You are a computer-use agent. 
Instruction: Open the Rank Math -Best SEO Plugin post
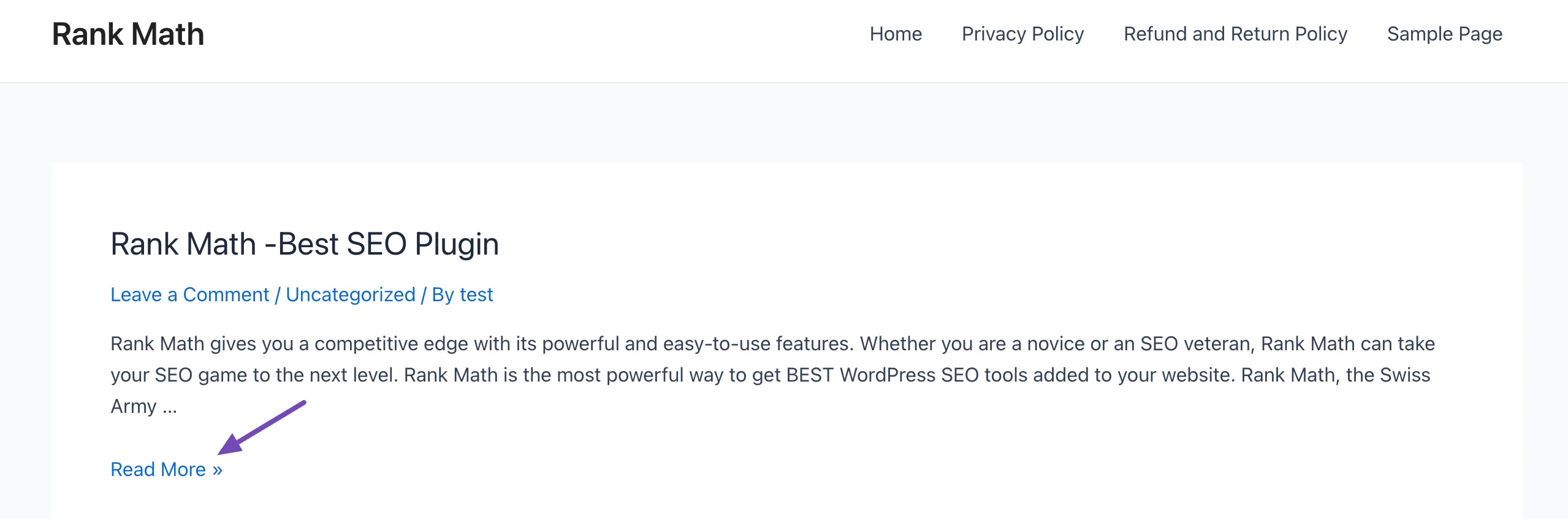305,244
